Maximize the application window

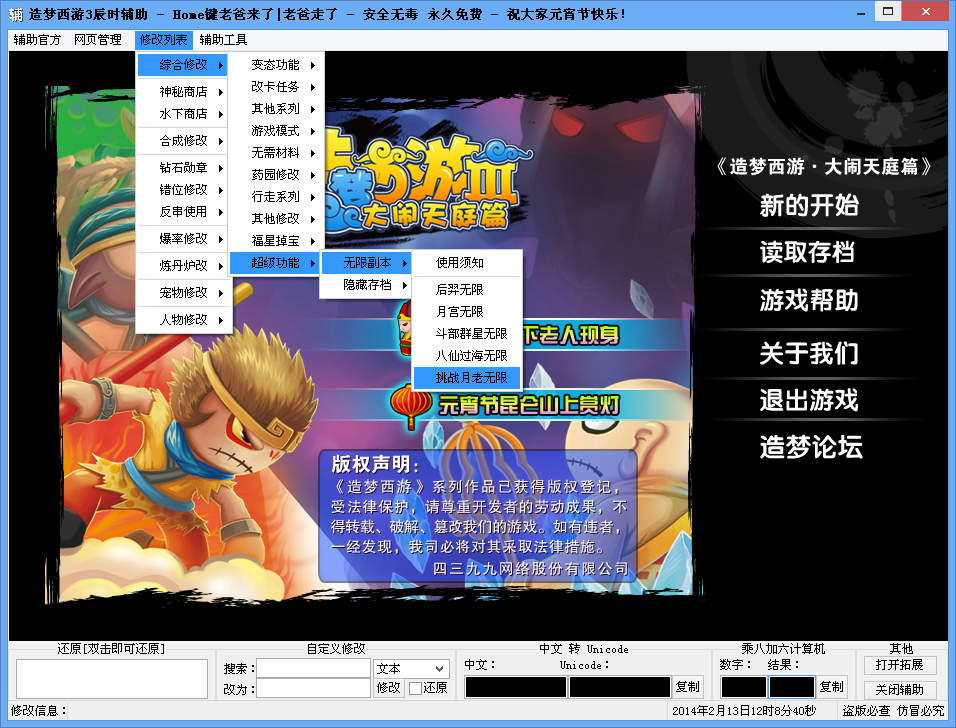(887, 12)
